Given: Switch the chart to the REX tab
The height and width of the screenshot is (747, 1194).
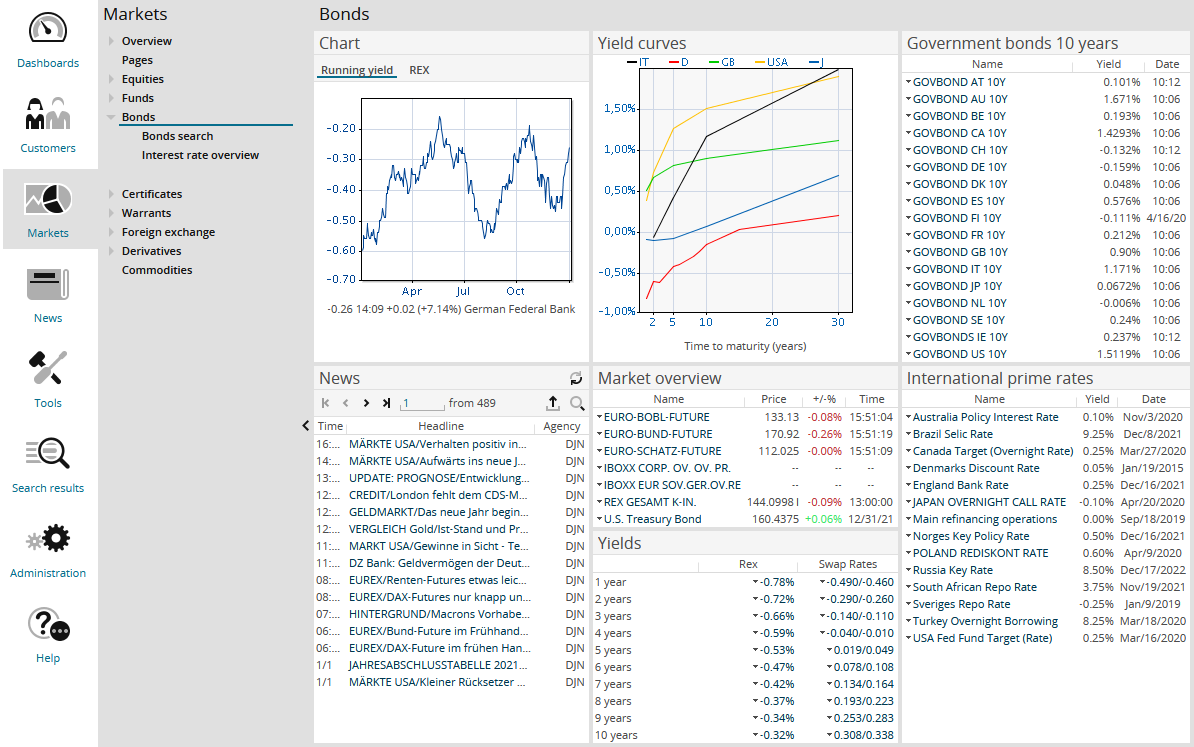Looking at the screenshot, I should (419, 70).
